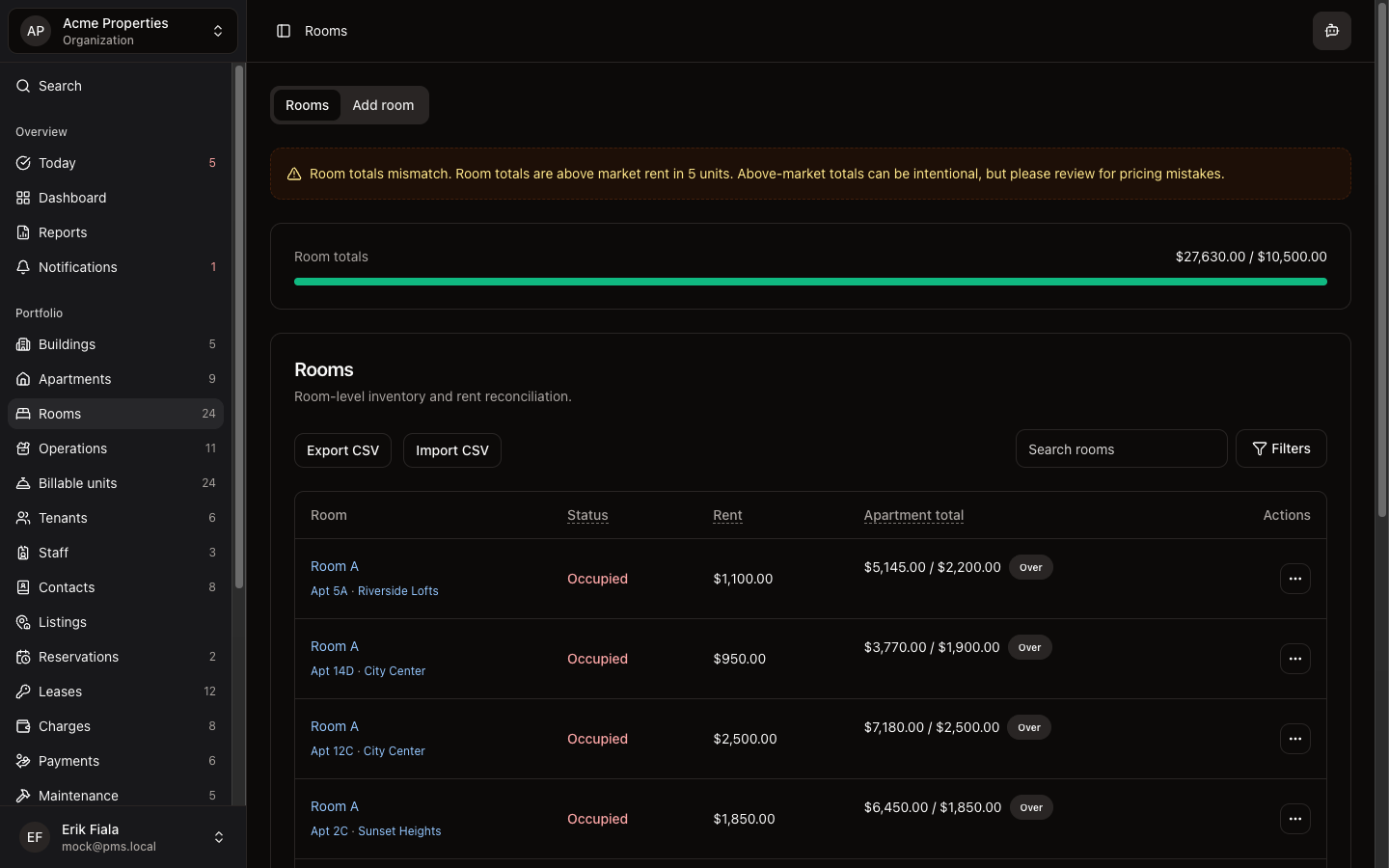1389x868 pixels.
Task: Open actions menu for Apt 2C room
Action: tap(1294, 819)
